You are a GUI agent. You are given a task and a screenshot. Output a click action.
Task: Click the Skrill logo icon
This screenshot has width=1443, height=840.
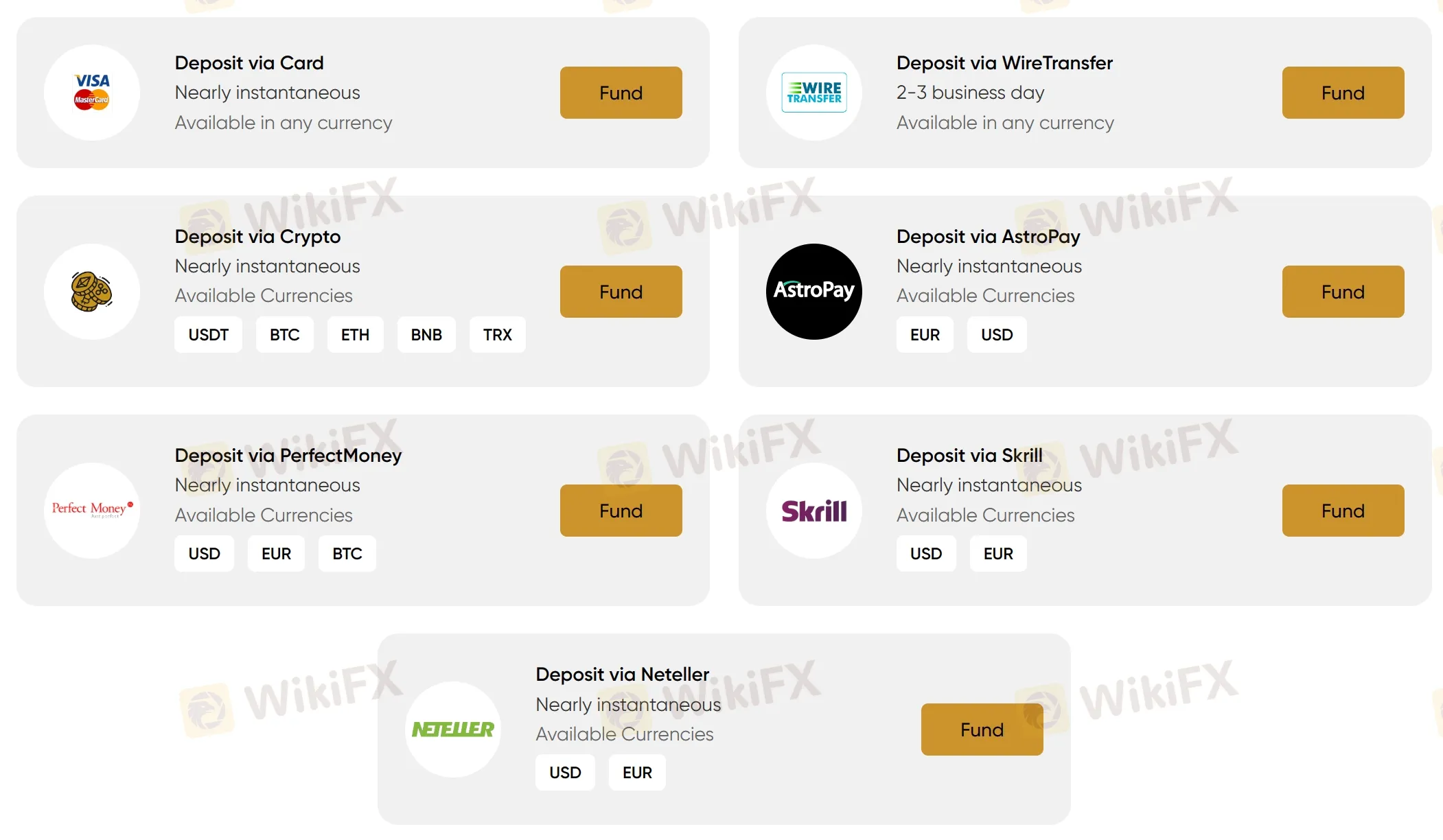814,511
